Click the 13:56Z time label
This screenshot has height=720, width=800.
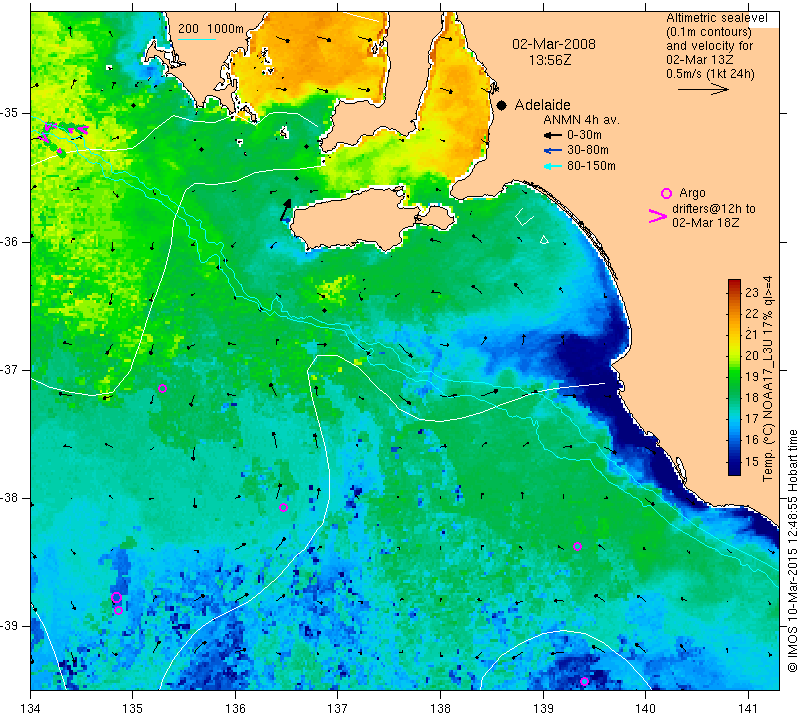pos(550,60)
